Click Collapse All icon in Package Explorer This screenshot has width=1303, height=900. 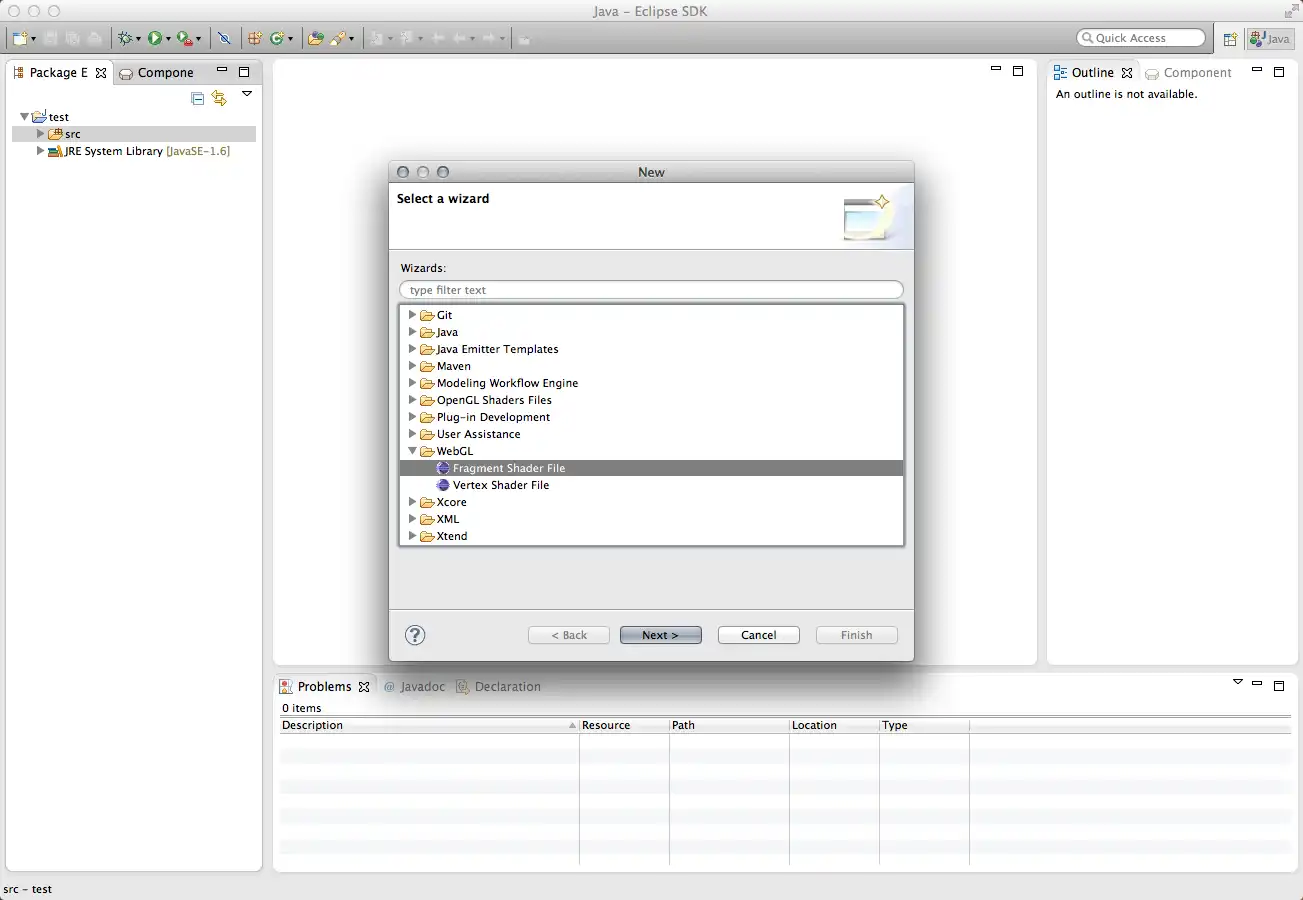point(197,98)
